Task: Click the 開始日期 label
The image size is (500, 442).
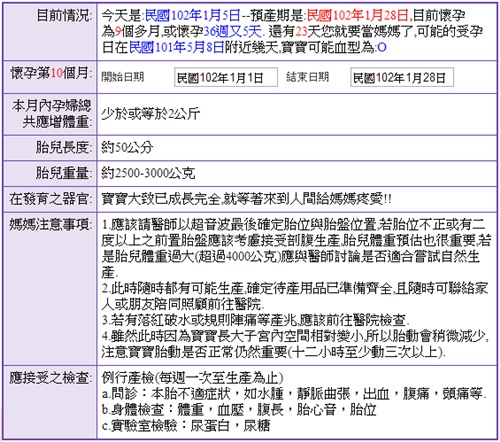Action: pyautogui.click(x=123, y=77)
